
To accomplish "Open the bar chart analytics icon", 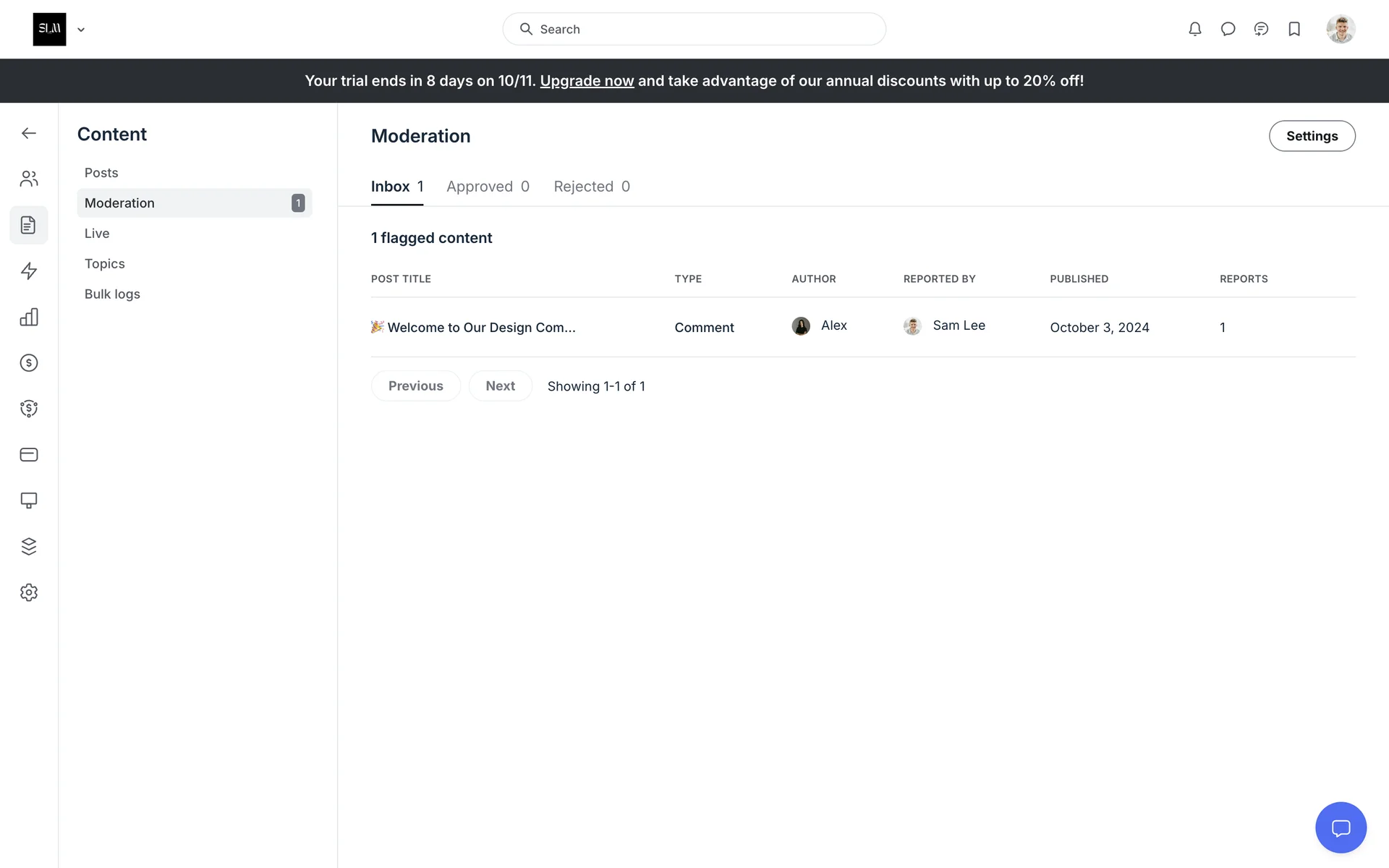I will (29, 317).
